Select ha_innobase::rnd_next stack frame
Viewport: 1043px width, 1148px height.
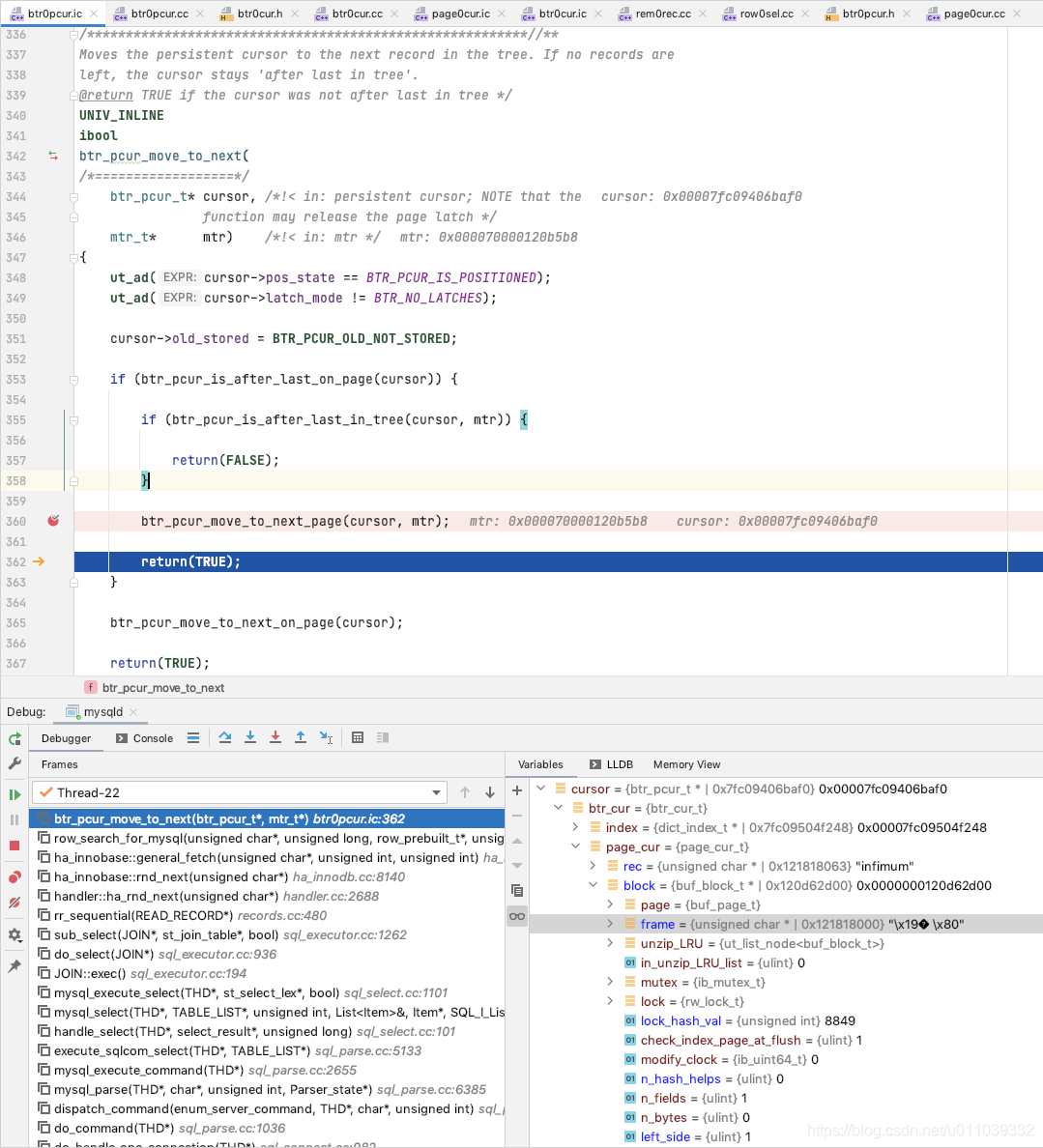267,876
